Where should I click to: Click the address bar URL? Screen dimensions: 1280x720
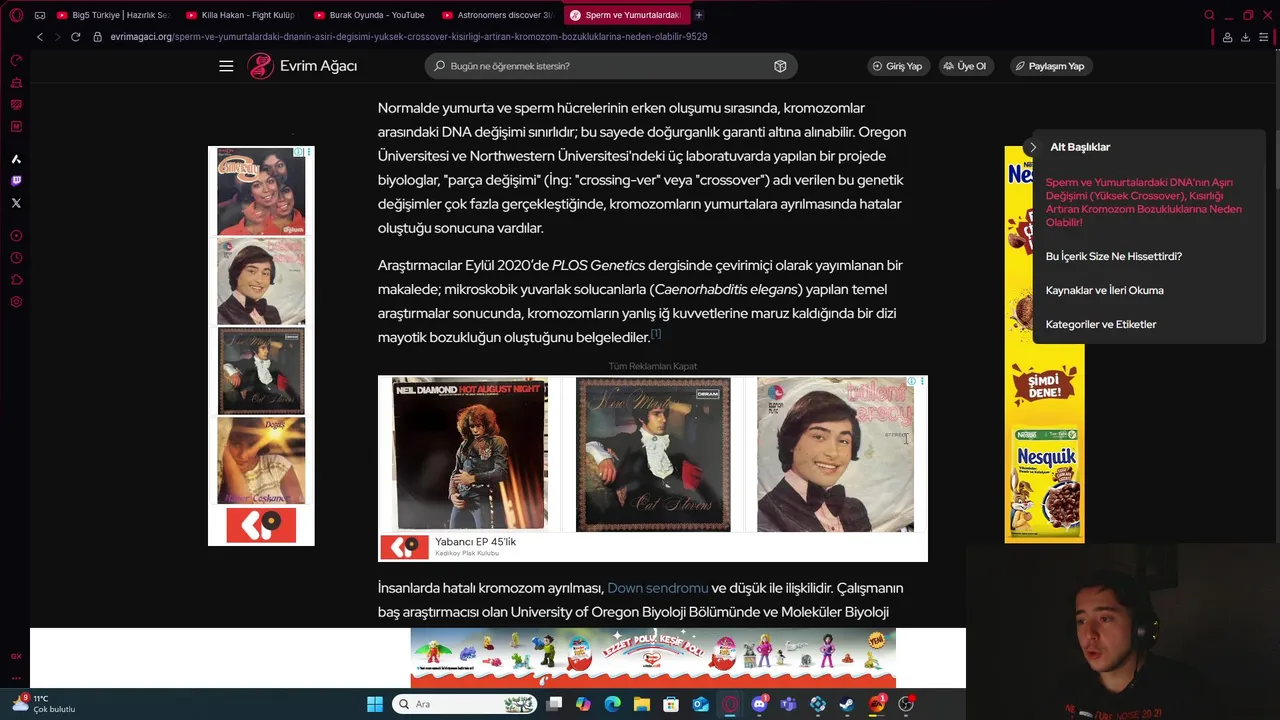[409, 37]
